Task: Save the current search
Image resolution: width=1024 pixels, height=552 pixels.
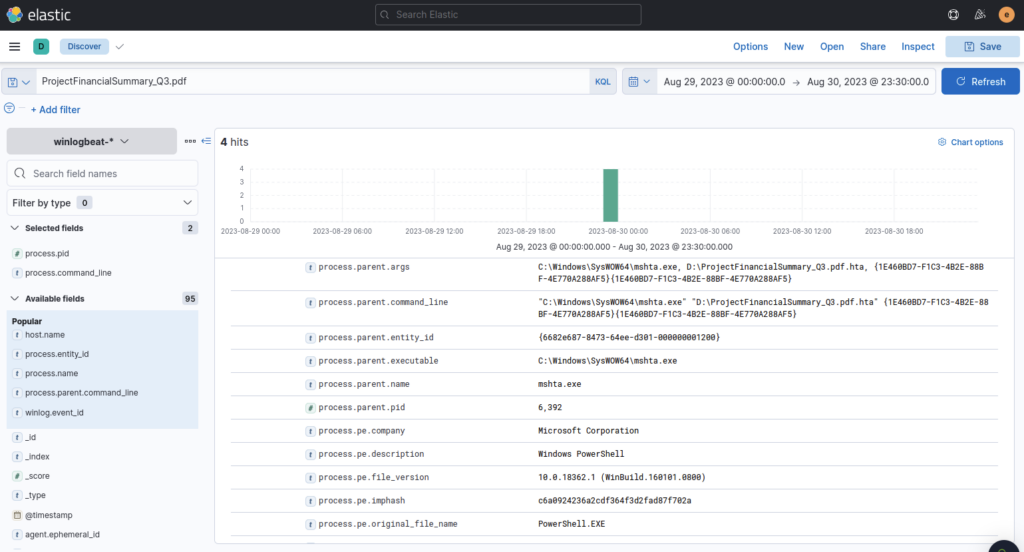Action: 982,46
